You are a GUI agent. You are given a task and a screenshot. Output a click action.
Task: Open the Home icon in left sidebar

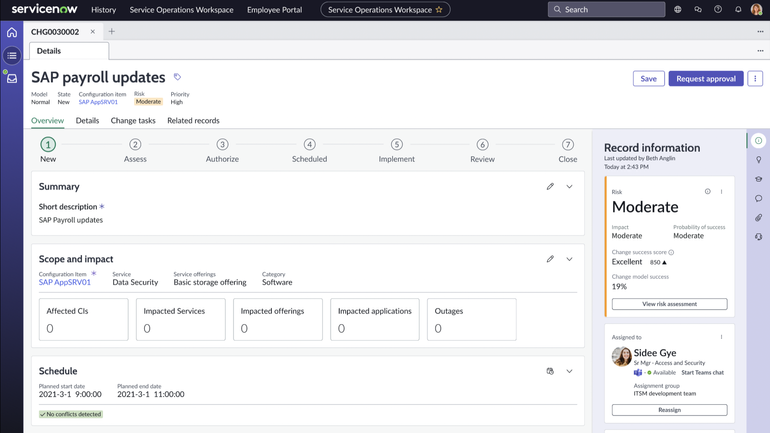(x=12, y=32)
